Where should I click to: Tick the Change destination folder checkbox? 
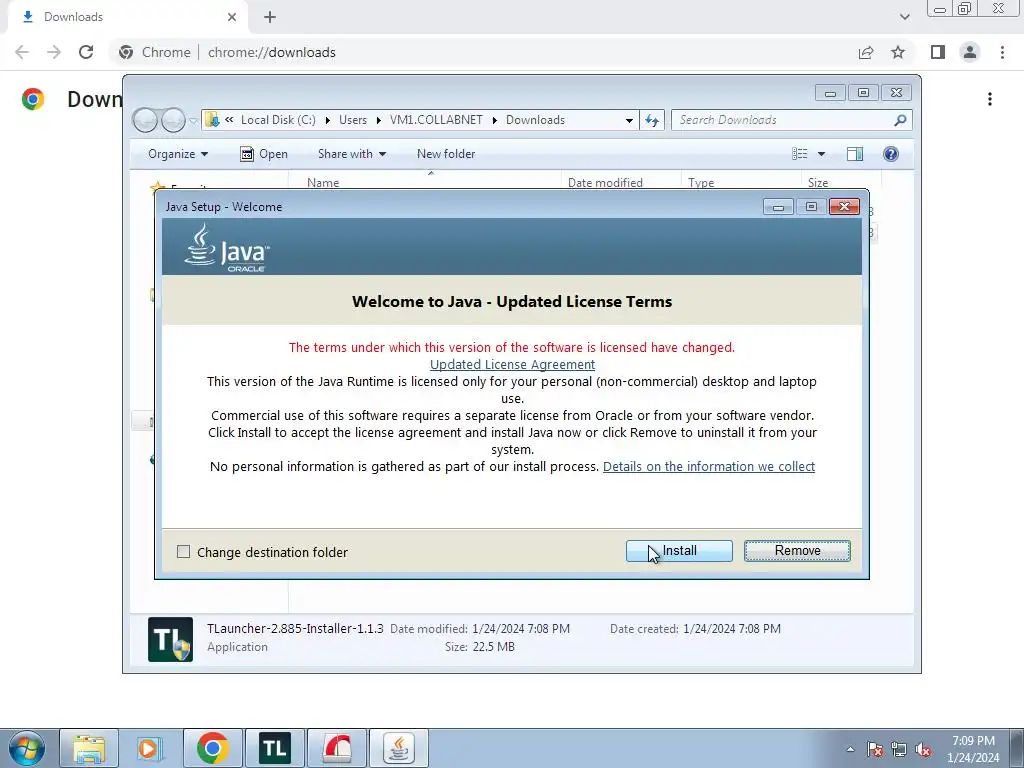(x=184, y=552)
